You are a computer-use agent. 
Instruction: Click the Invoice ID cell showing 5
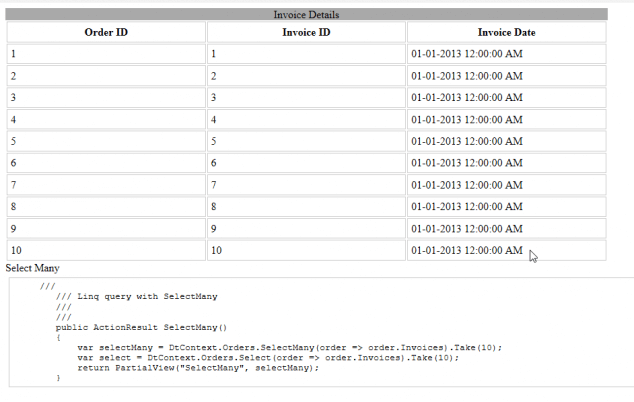(x=306, y=141)
